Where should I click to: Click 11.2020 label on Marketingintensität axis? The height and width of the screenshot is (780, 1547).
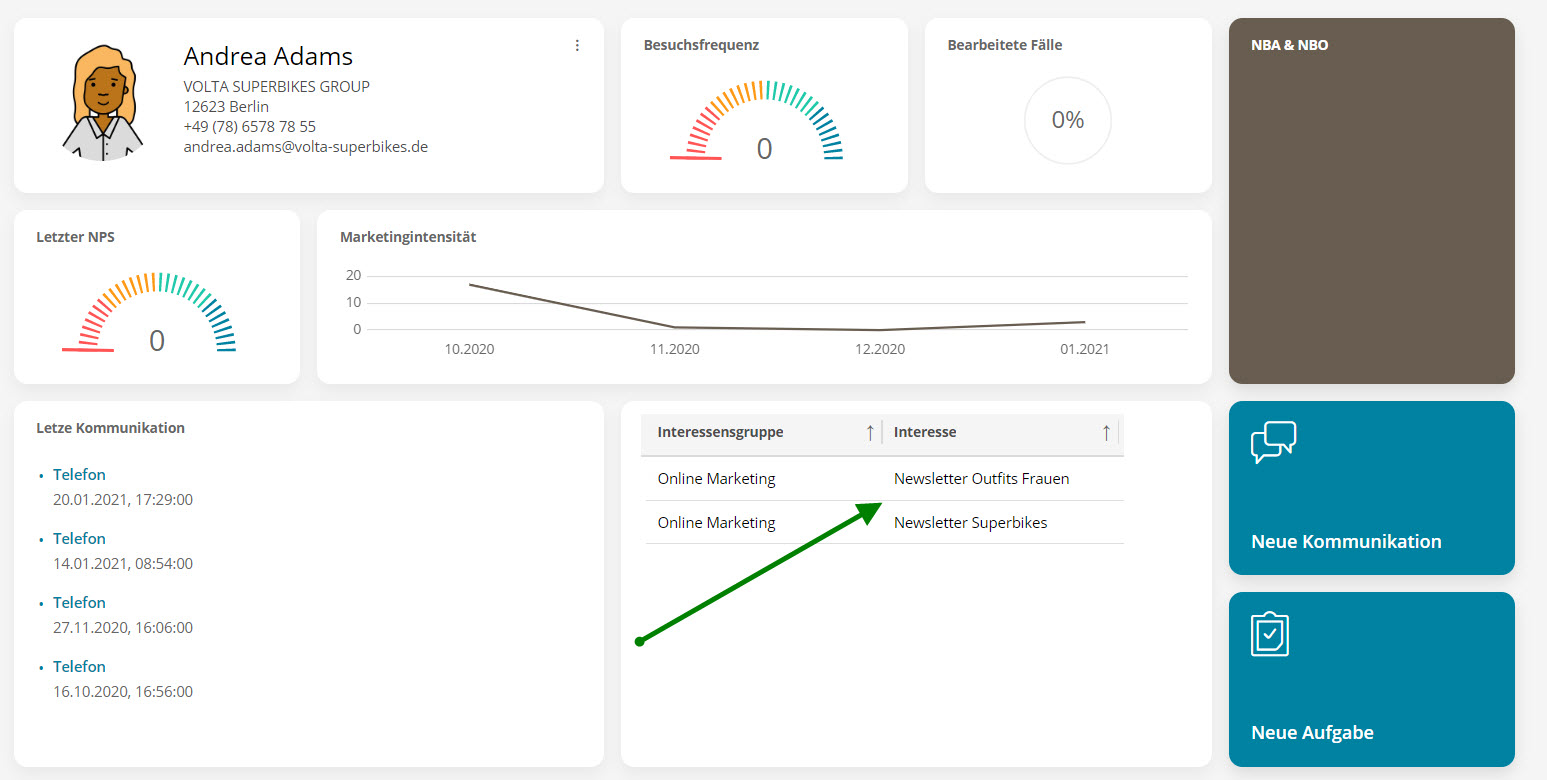point(674,349)
